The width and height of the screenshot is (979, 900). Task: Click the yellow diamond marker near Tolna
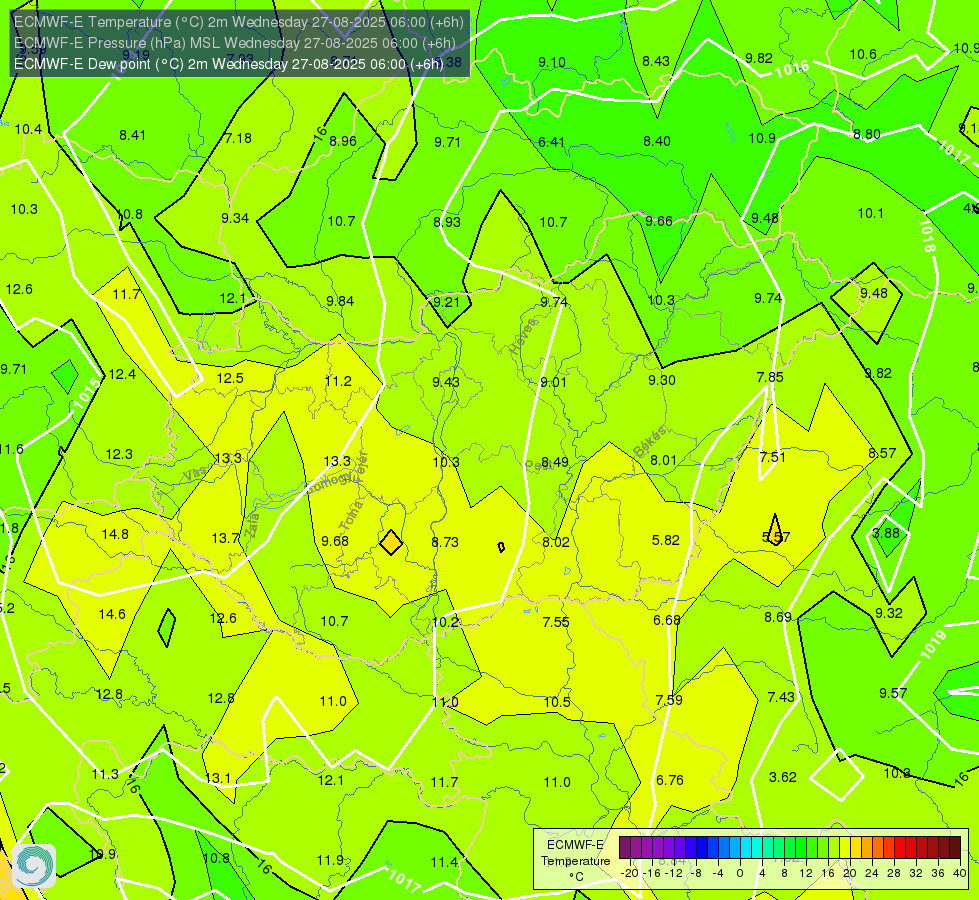pyautogui.click(x=391, y=542)
